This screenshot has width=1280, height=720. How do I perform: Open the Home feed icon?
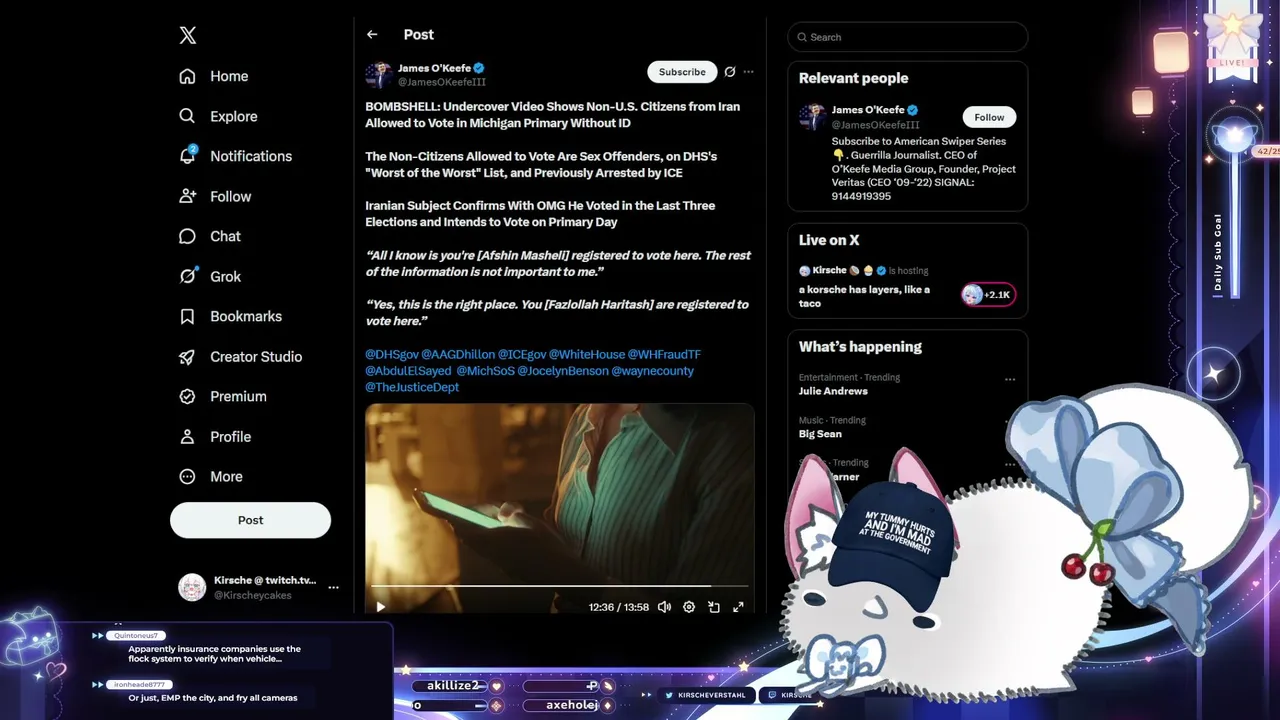pos(187,76)
